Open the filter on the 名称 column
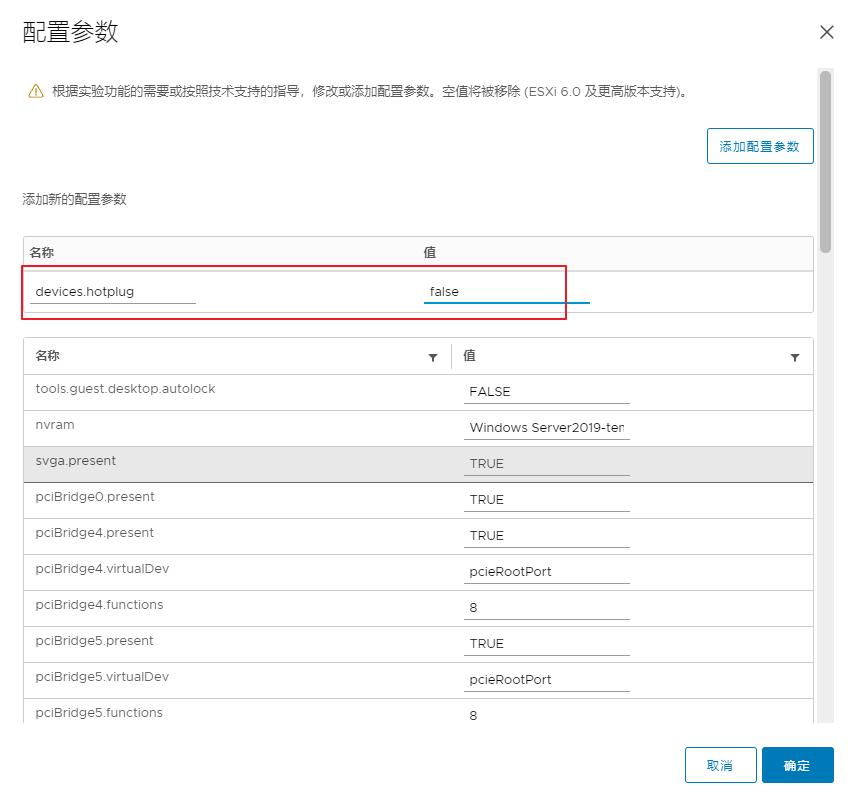 coord(433,357)
